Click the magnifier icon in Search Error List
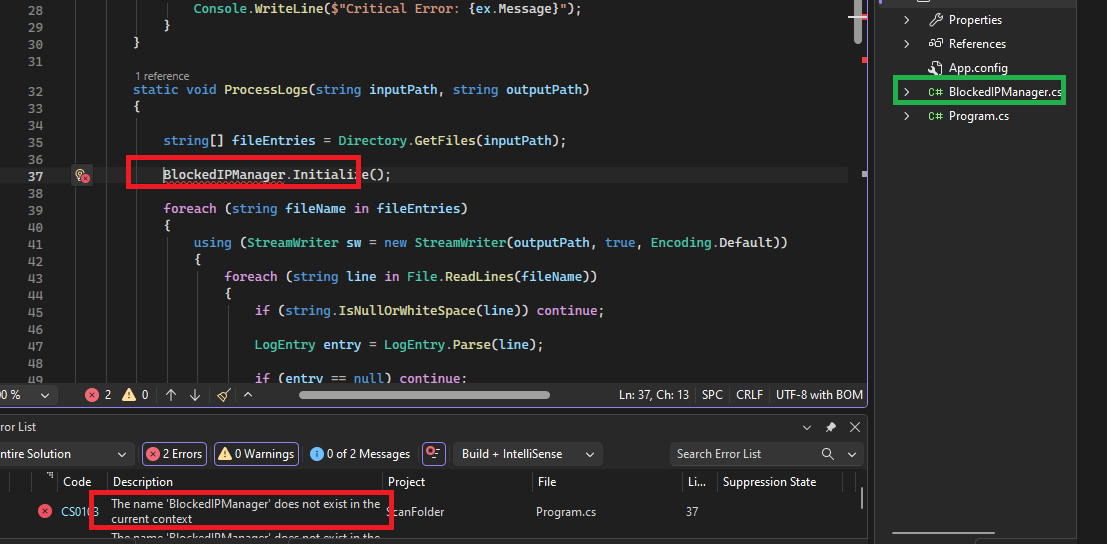The image size is (1107, 544). (x=827, y=454)
